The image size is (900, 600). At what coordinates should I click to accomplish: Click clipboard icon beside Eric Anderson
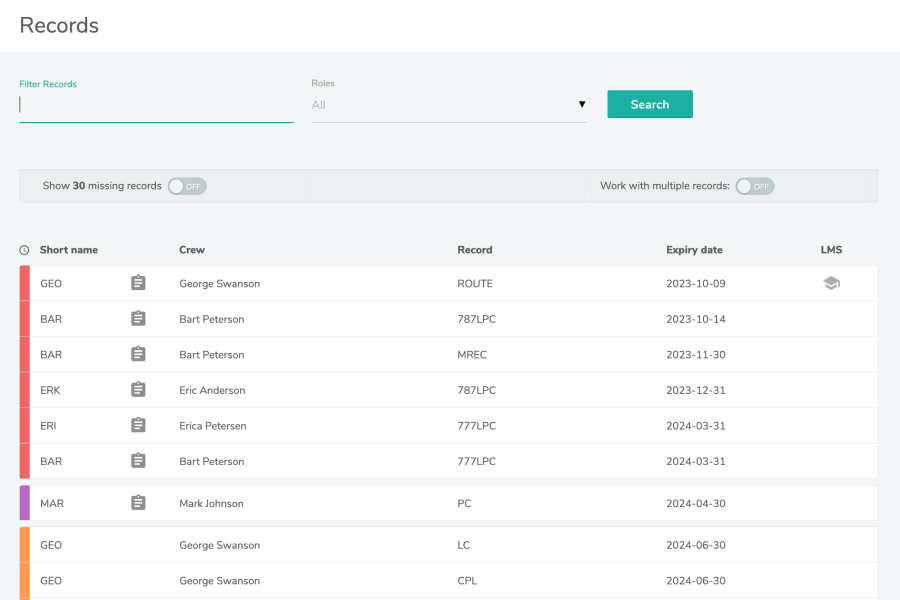click(x=138, y=390)
